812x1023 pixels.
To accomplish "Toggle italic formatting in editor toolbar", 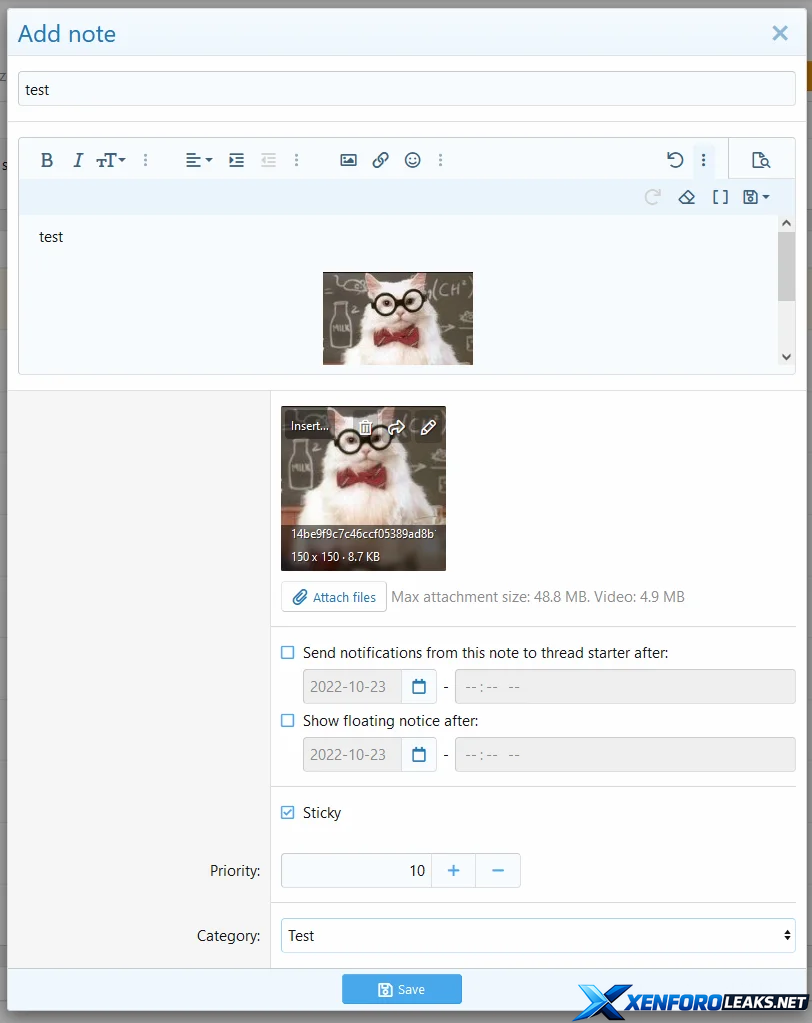I will point(77,160).
